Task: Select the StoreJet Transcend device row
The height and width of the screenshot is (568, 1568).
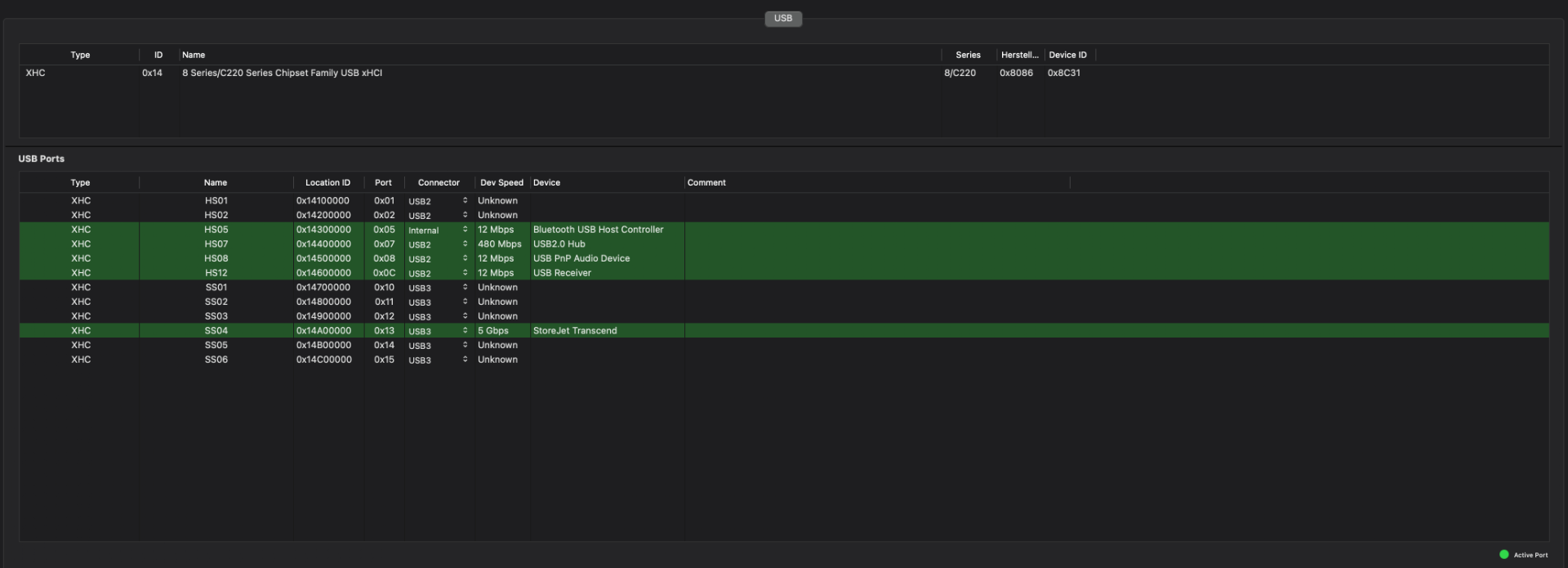Action: pyautogui.click(x=575, y=331)
